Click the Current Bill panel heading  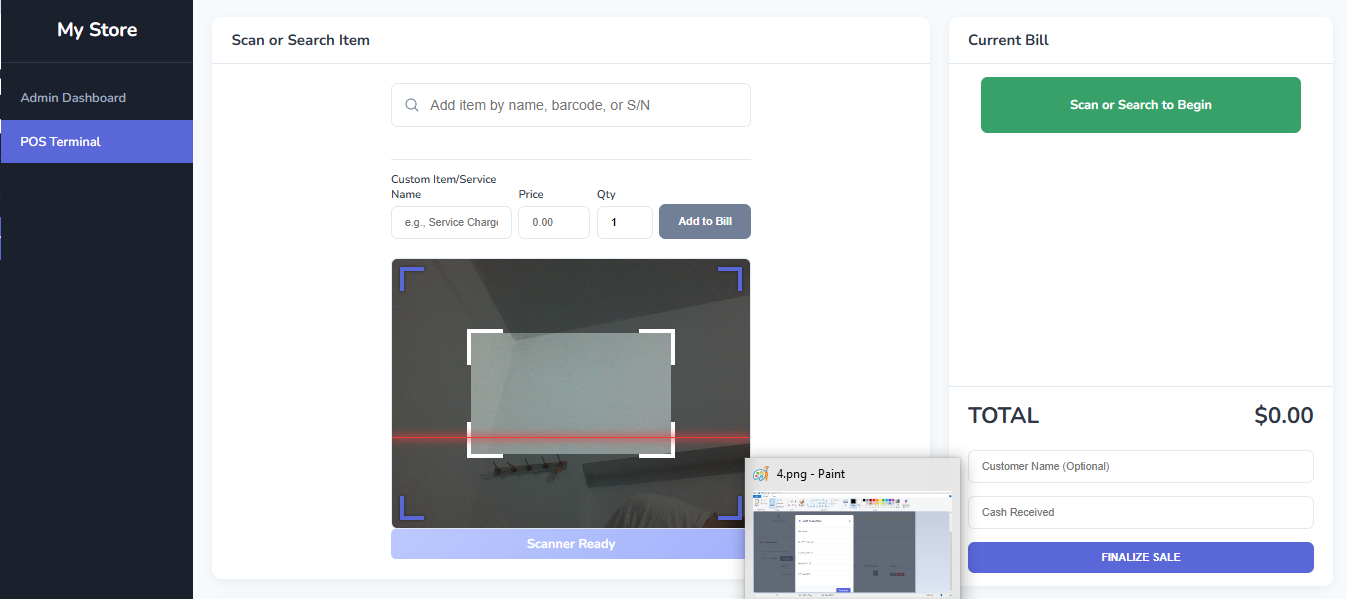(x=1008, y=41)
